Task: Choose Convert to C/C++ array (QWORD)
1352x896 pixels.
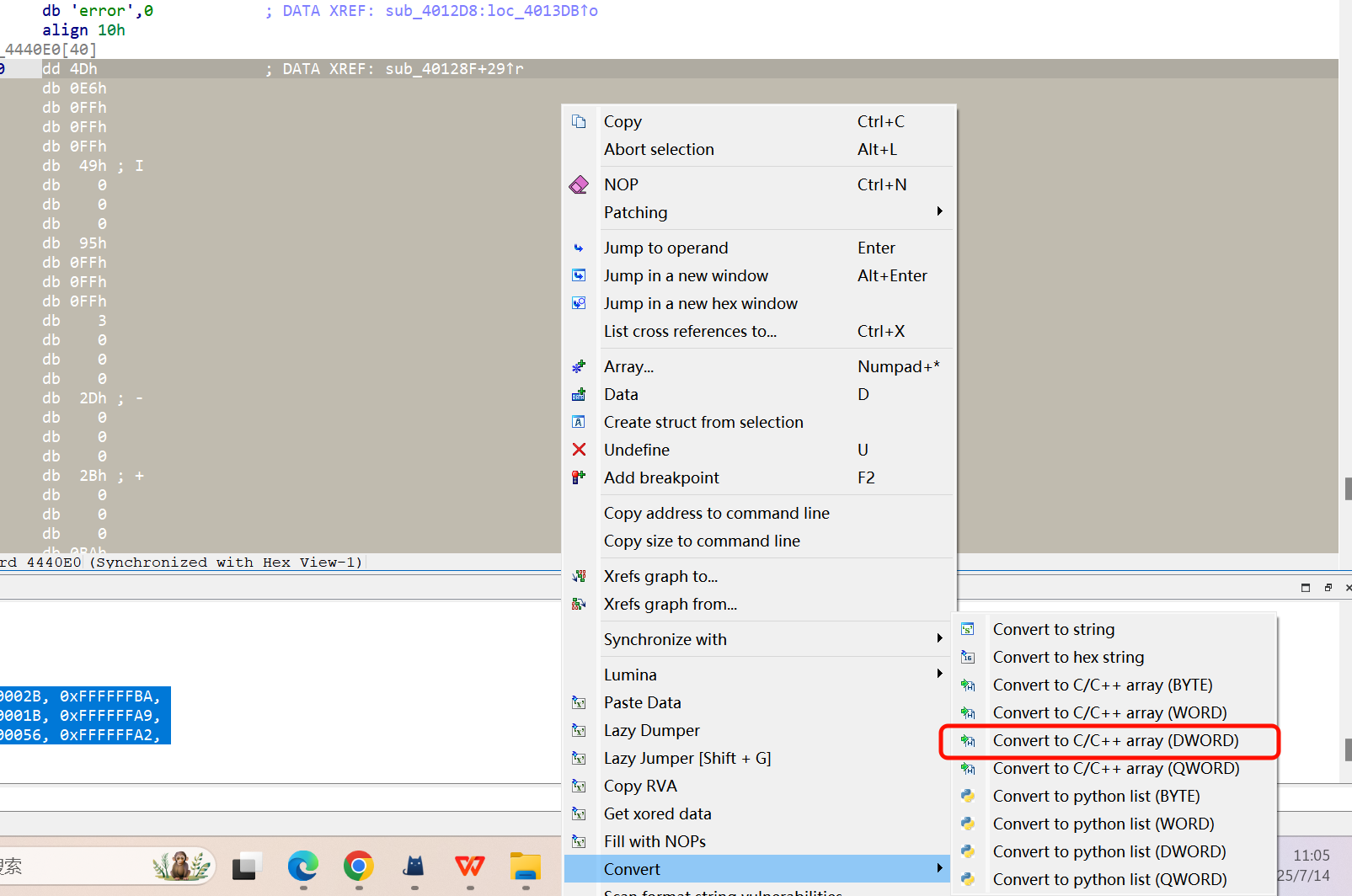Action: point(1114,768)
